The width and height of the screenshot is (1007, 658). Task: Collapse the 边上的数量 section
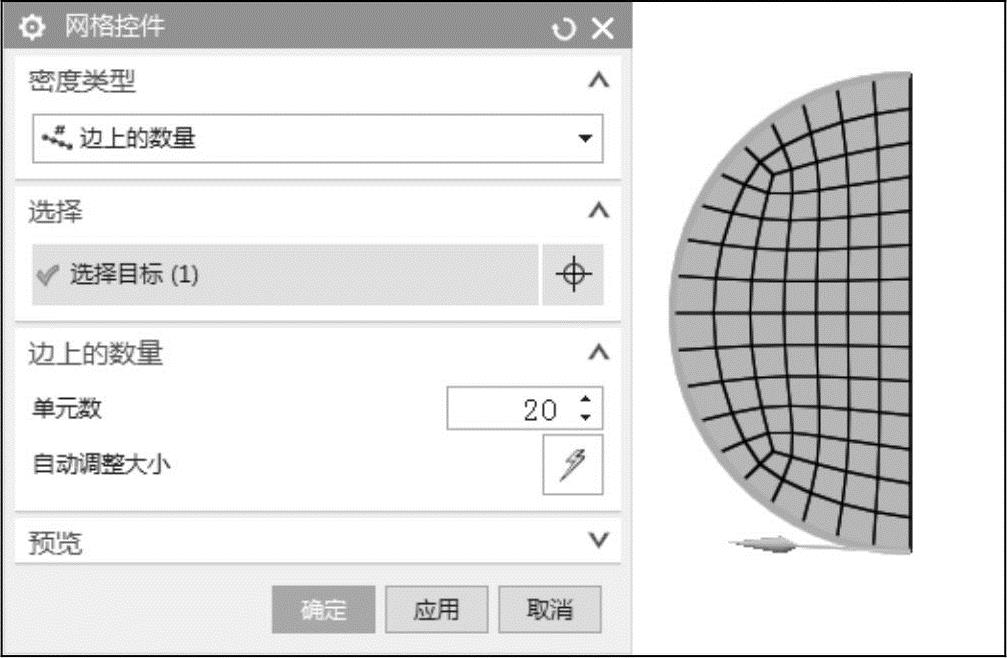pyautogui.click(x=598, y=352)
